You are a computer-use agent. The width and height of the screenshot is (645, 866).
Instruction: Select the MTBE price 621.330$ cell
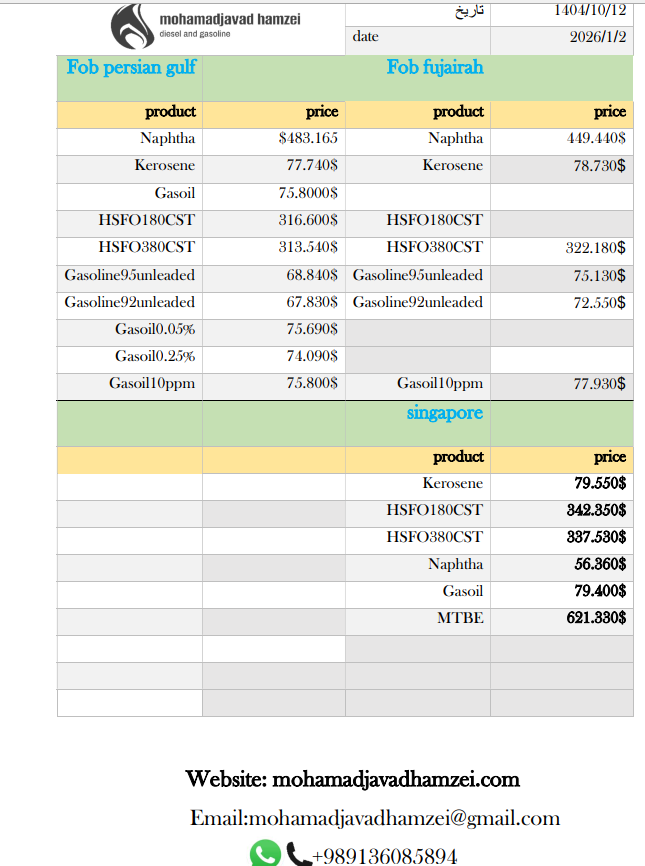coord(595,618)
